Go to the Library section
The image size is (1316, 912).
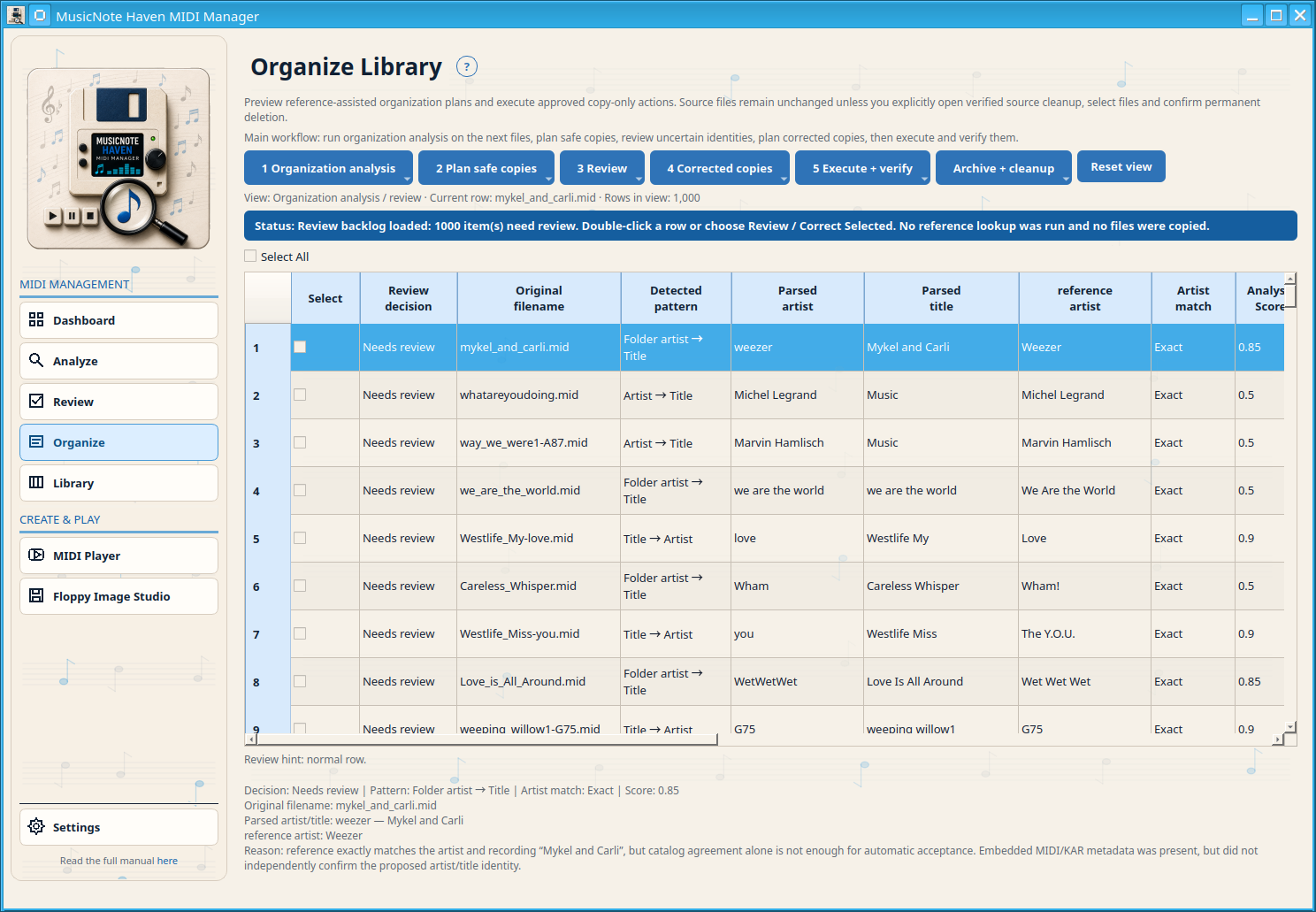click(119, 483)
